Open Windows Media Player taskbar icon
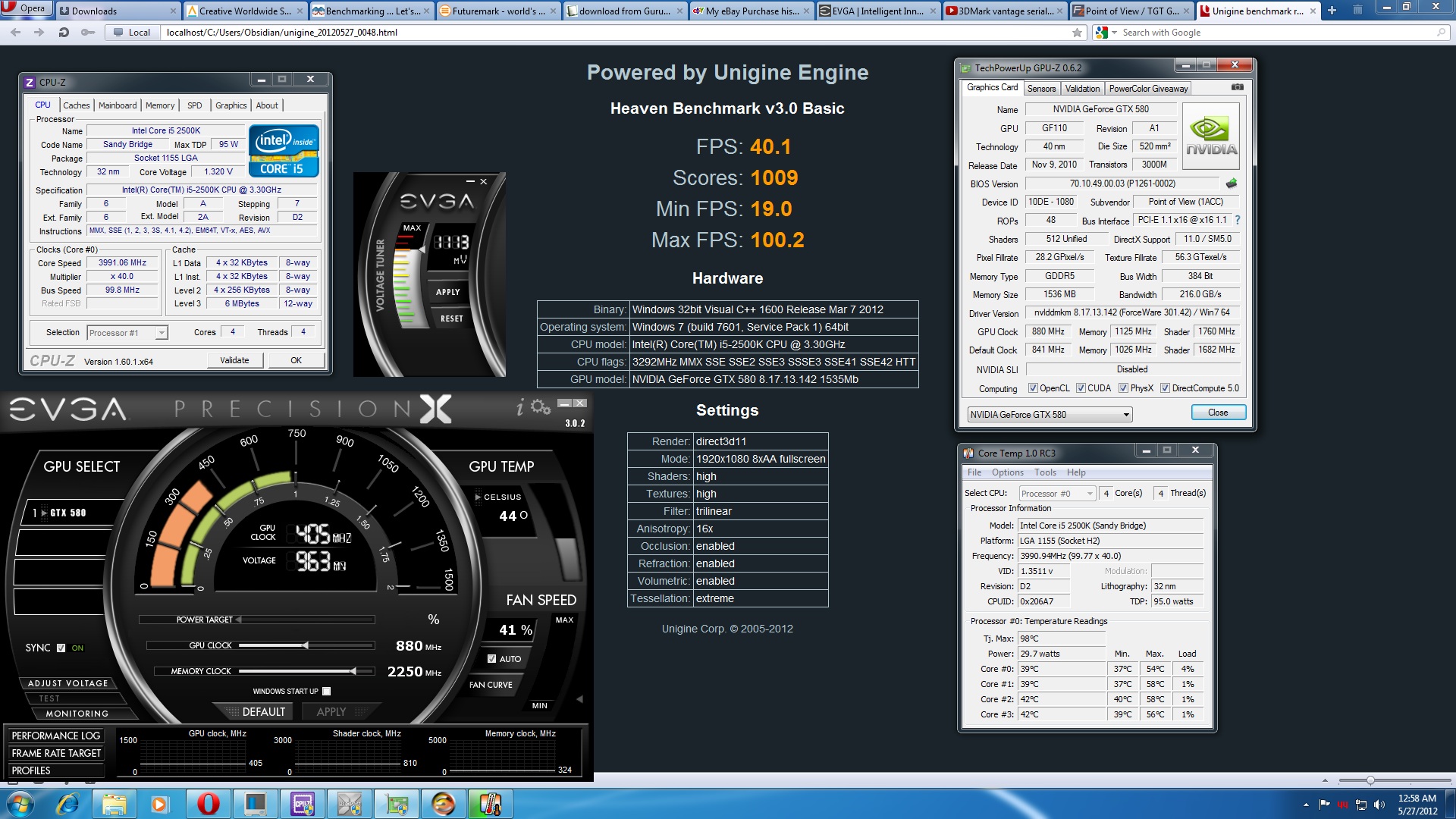This screenshot has height=819, width=1456. [159, 804]
